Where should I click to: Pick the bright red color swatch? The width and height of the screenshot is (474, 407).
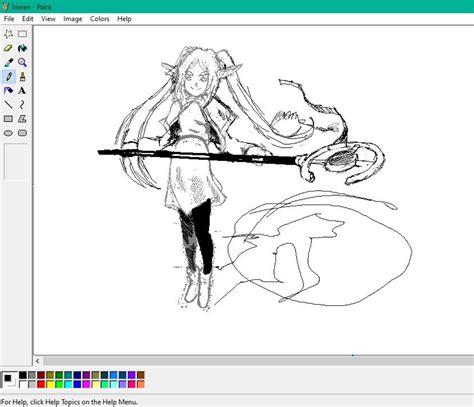pos(41,384)
